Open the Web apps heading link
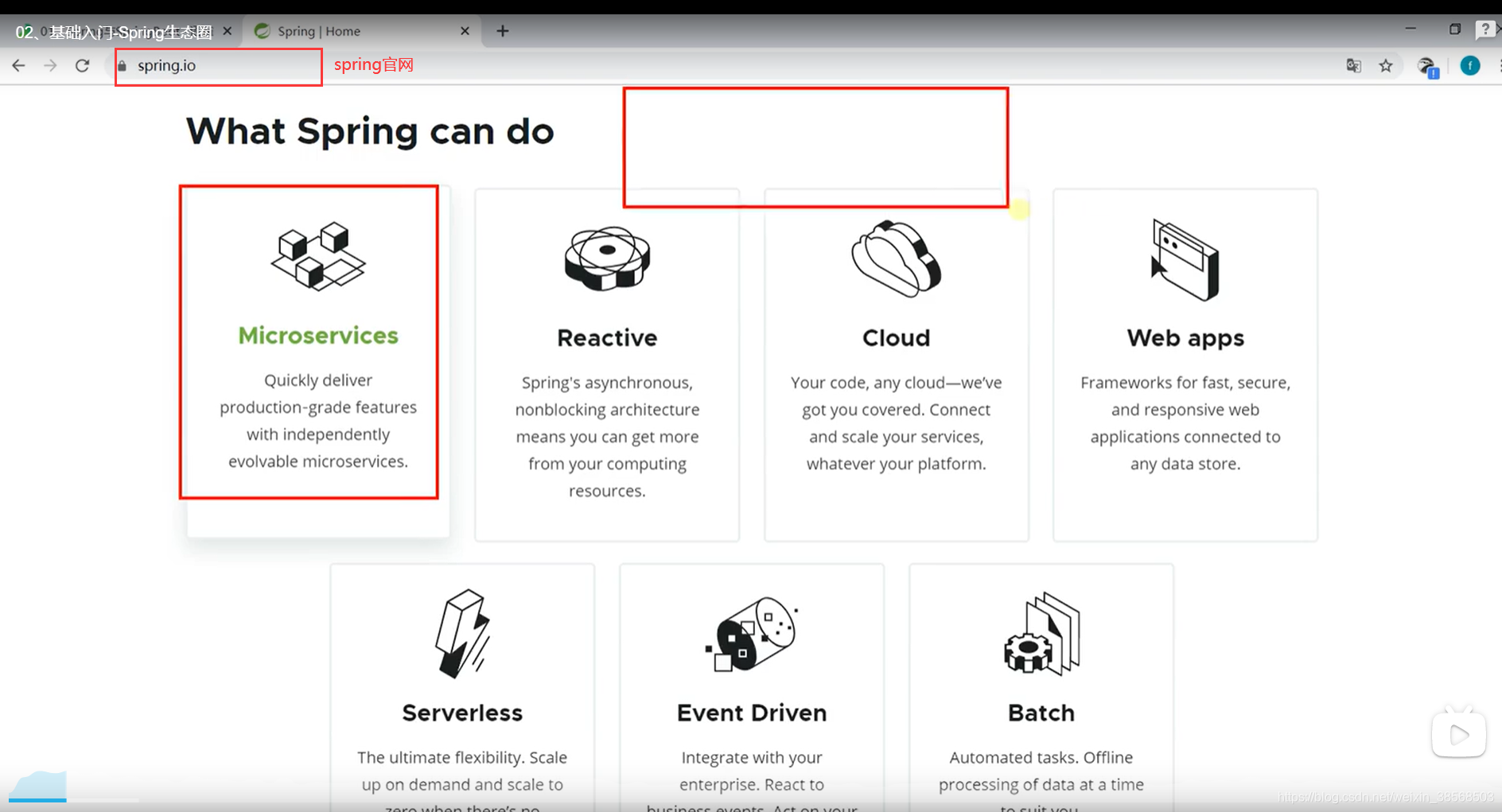 [1185, 339]
